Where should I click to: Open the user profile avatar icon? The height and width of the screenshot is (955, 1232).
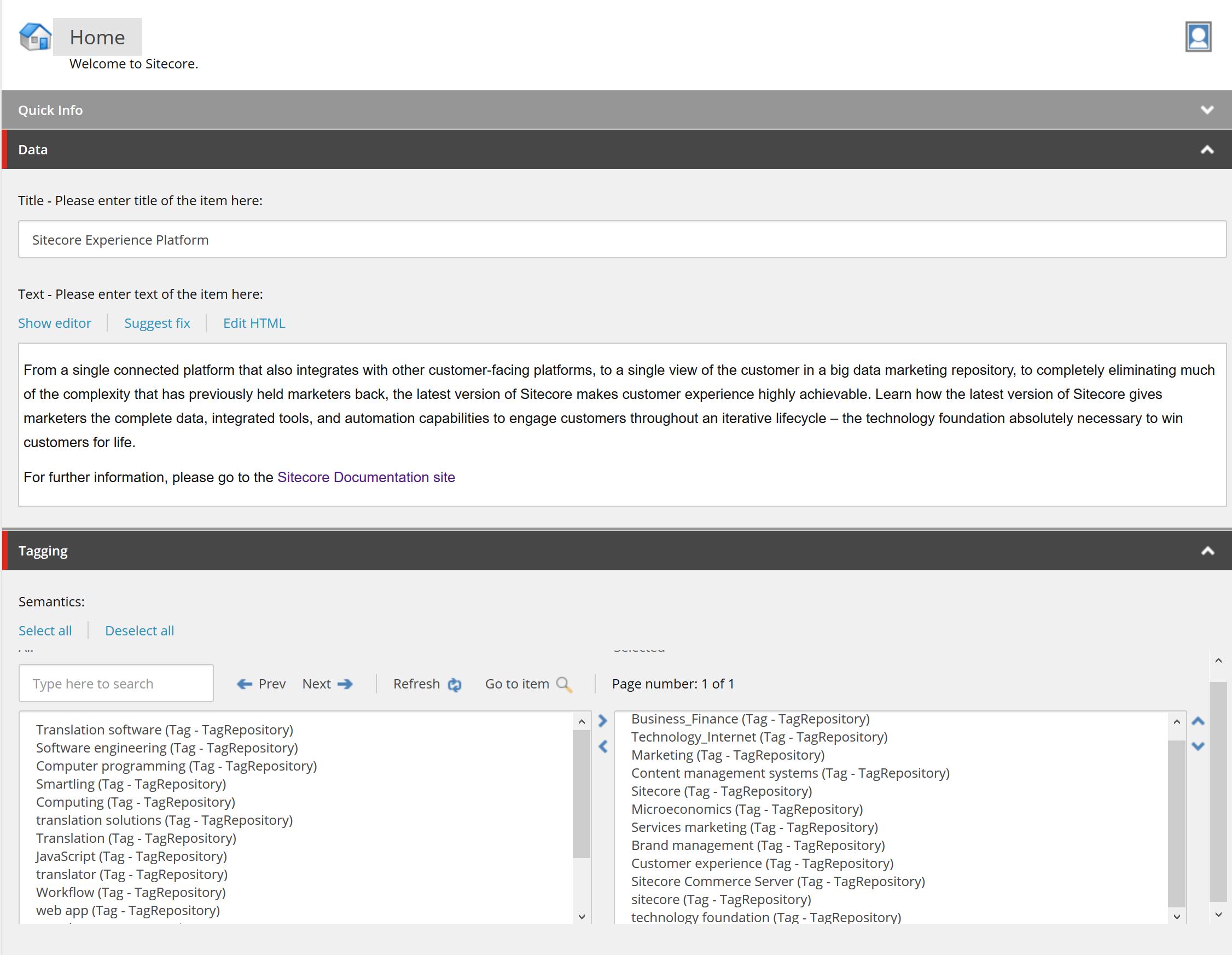tap(1198, 37)
